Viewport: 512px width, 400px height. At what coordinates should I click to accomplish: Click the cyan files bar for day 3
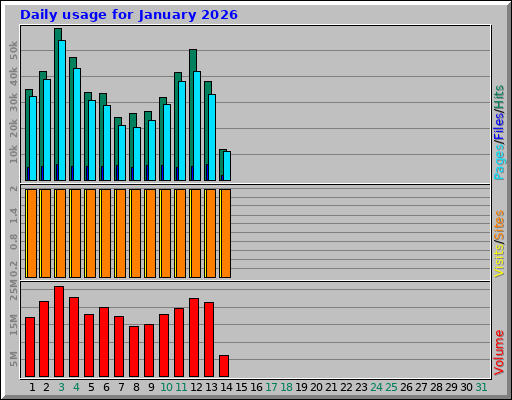click(x=62, y=111)
